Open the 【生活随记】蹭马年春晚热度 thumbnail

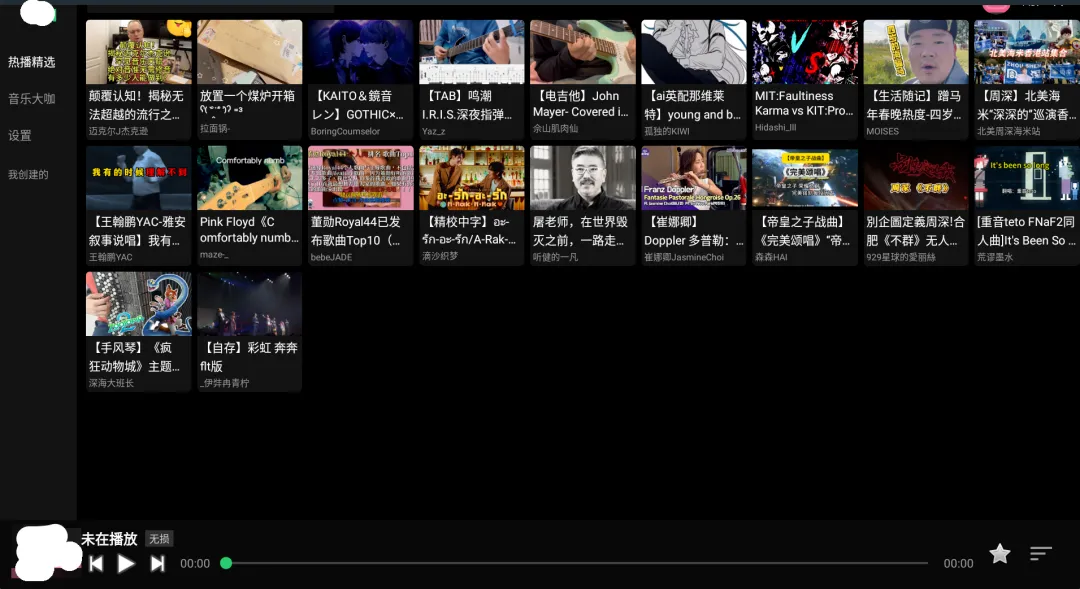coord(916,52)
